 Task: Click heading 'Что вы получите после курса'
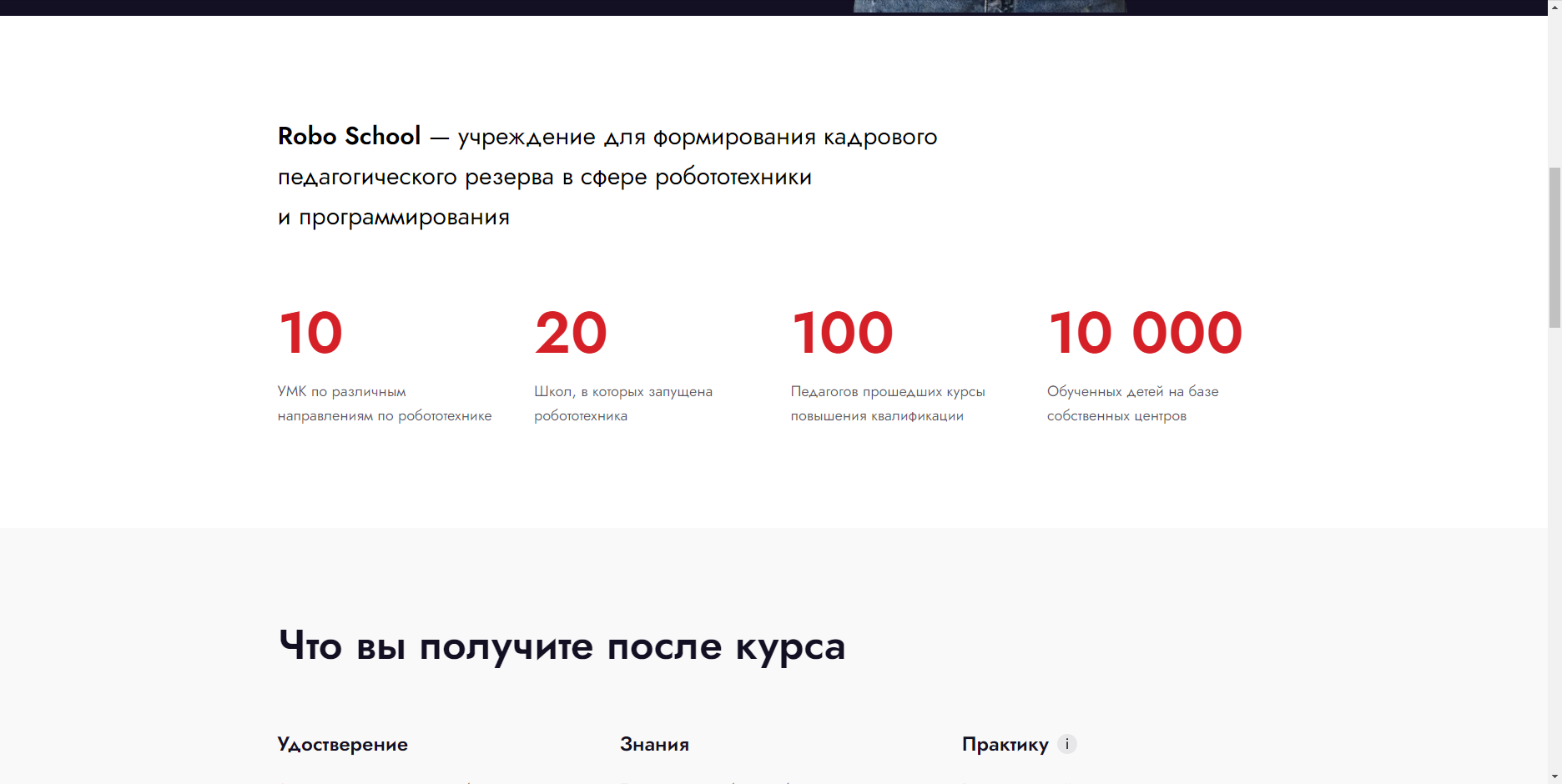(x=562, y=646)
